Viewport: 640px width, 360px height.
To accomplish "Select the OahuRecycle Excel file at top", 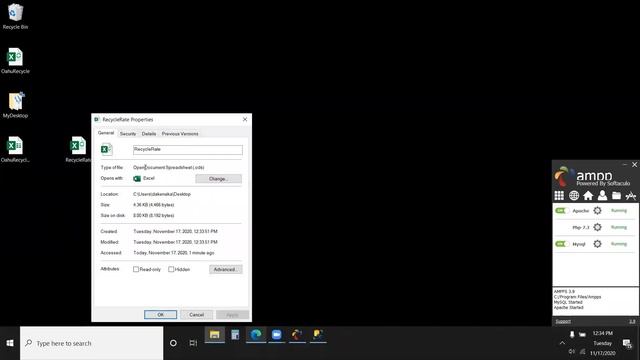I will click(x=16, y=60).
